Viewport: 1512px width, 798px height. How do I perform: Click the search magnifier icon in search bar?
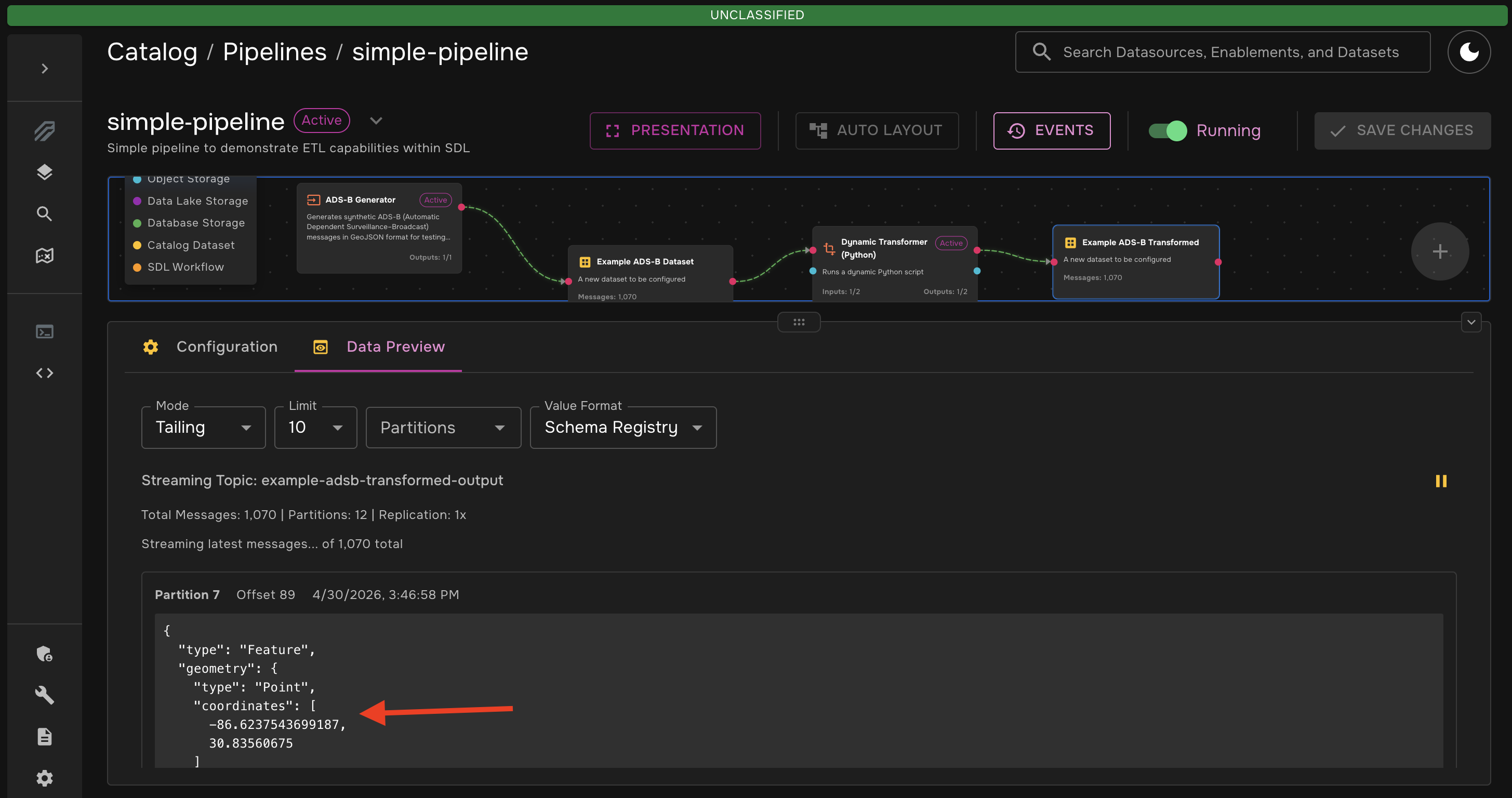point(1041,52)
